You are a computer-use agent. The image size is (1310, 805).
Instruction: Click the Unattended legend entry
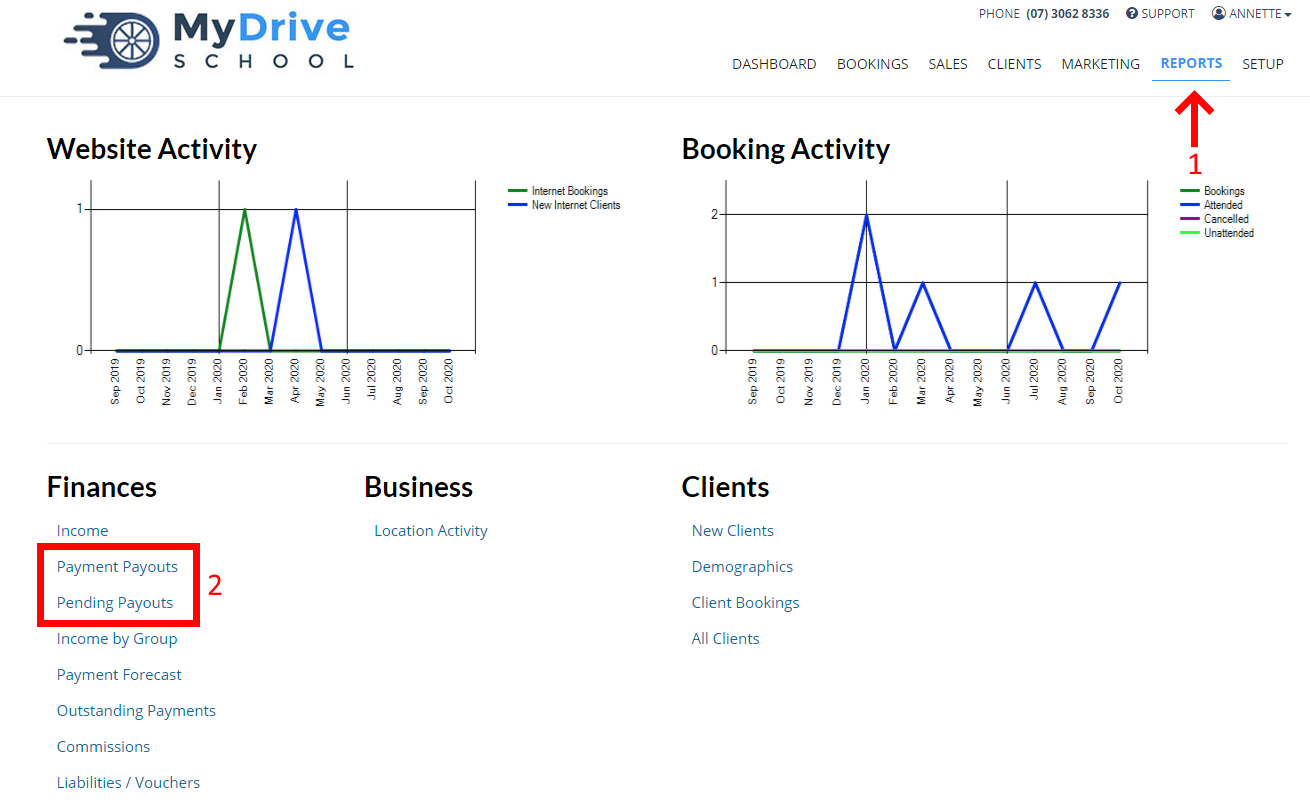[1218, 233]
